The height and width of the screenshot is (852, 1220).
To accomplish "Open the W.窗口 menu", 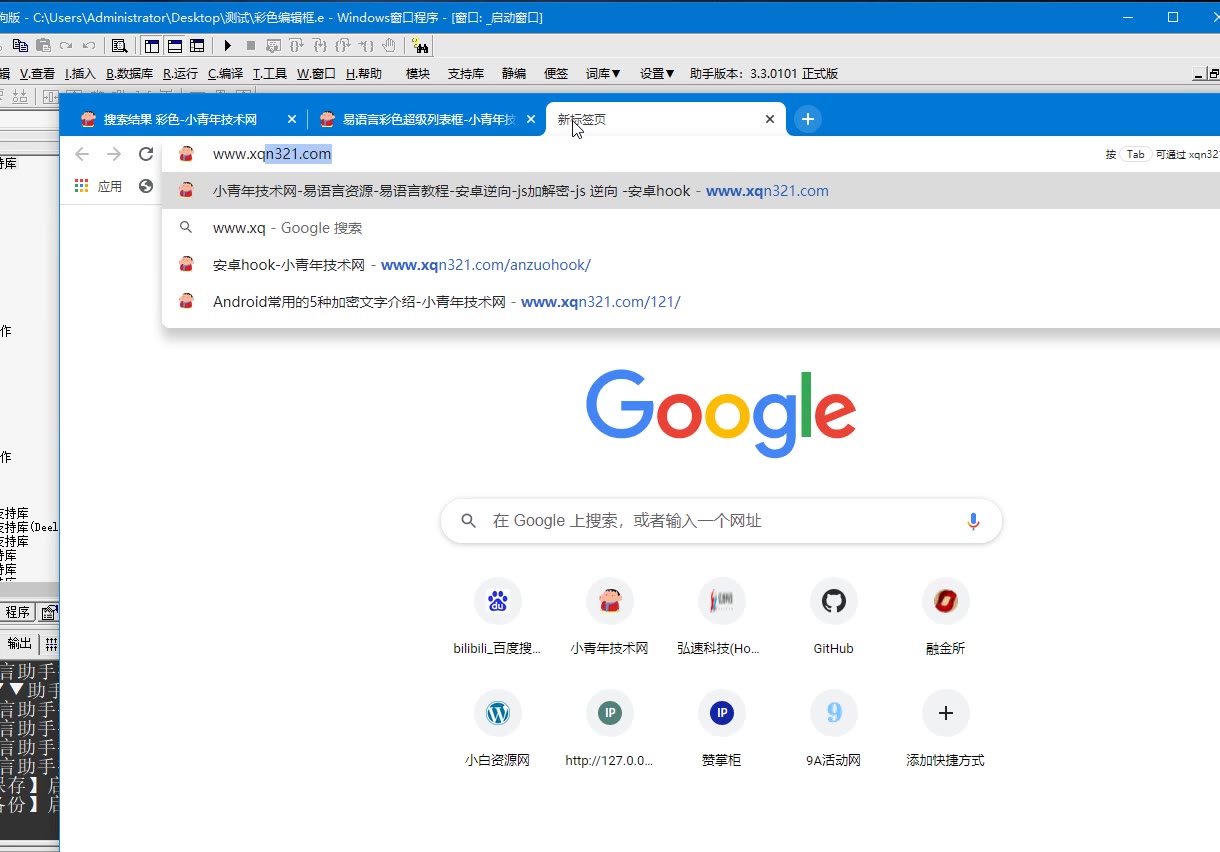I will 315,72.
